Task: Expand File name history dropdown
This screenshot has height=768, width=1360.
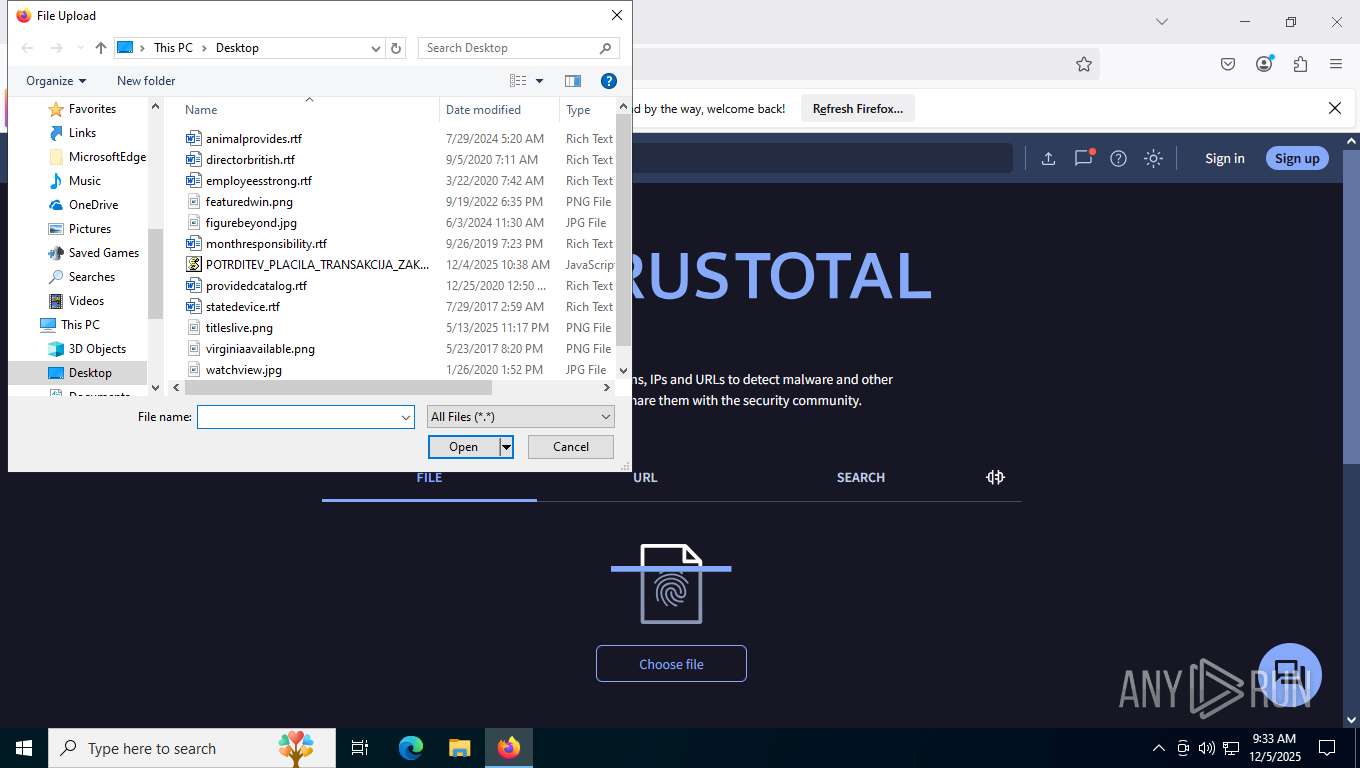Action: pyautogui.click(x=406, y=417)
